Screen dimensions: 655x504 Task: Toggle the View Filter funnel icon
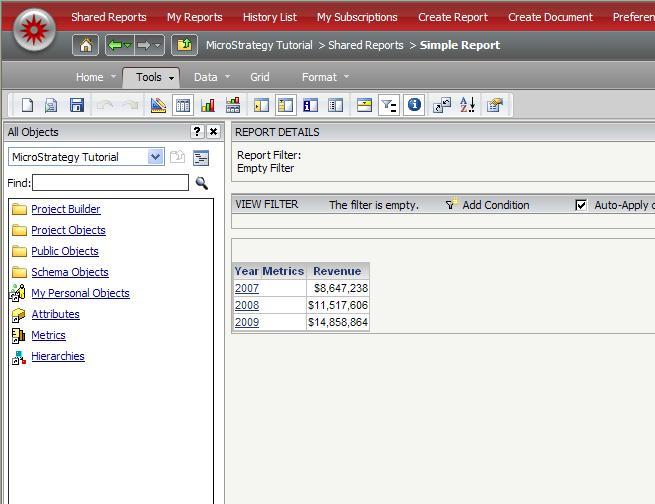(x=389, y=105)
